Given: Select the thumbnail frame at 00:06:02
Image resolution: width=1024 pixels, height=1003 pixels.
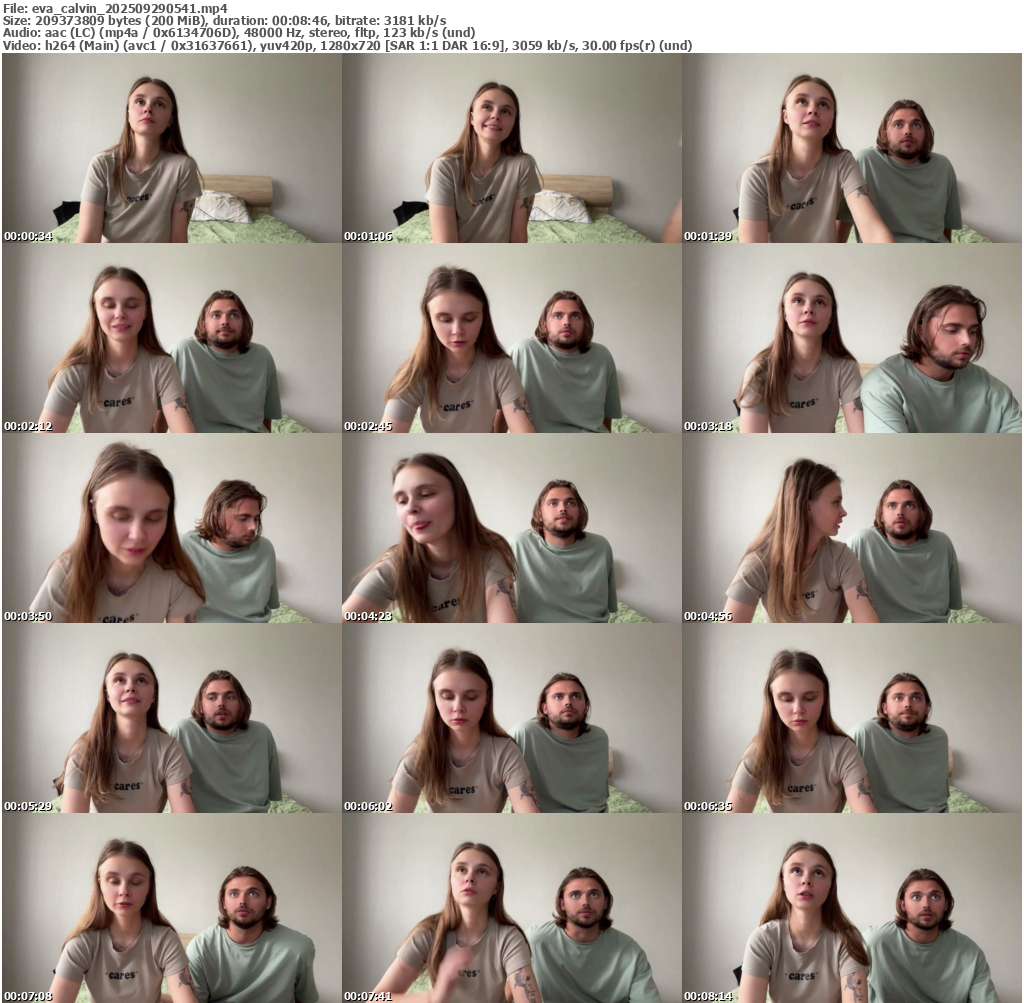Looking at the screenshot, I should [x=512, y=718].
